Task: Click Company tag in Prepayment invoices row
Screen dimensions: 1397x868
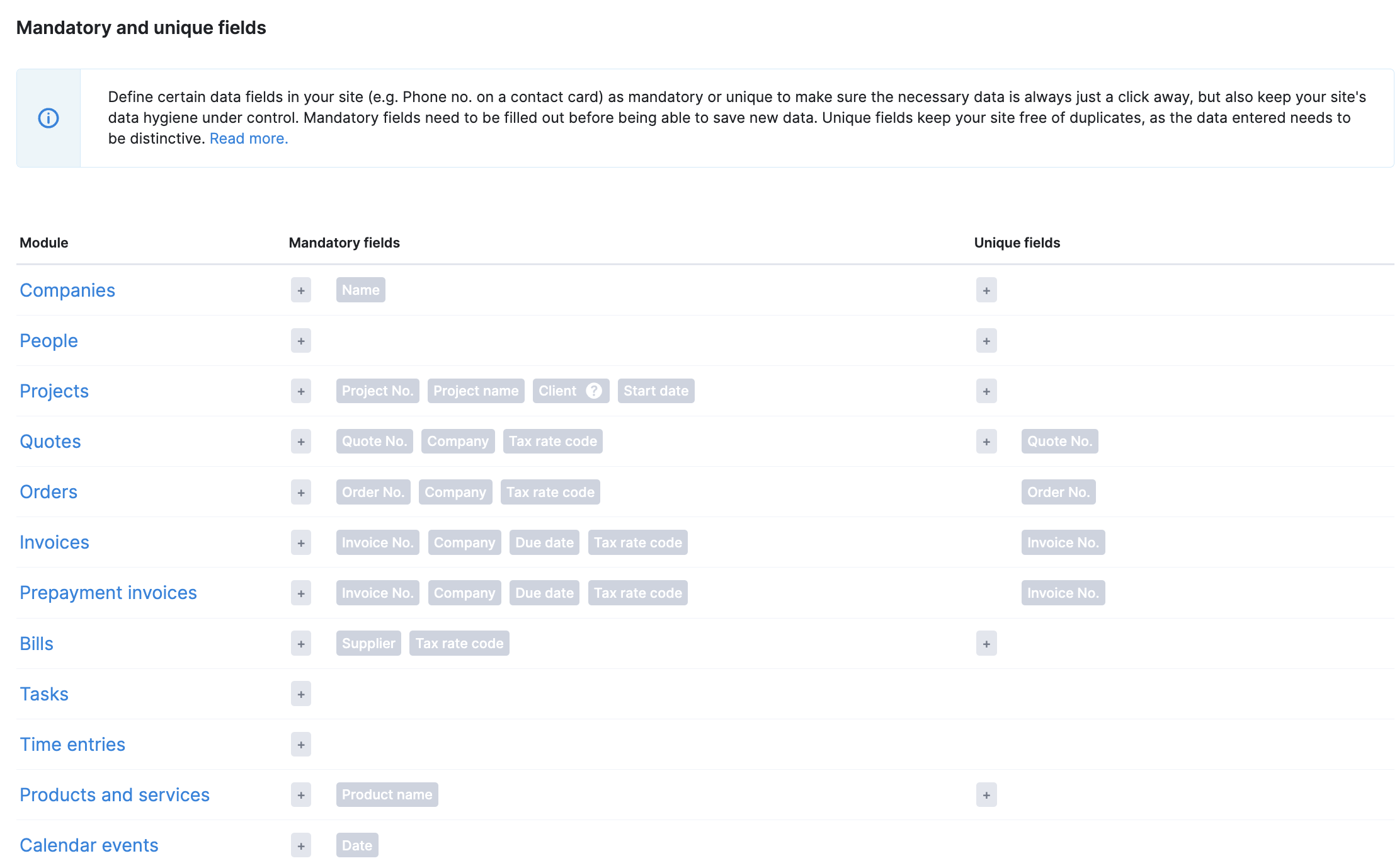Action: tap(465, 593)
